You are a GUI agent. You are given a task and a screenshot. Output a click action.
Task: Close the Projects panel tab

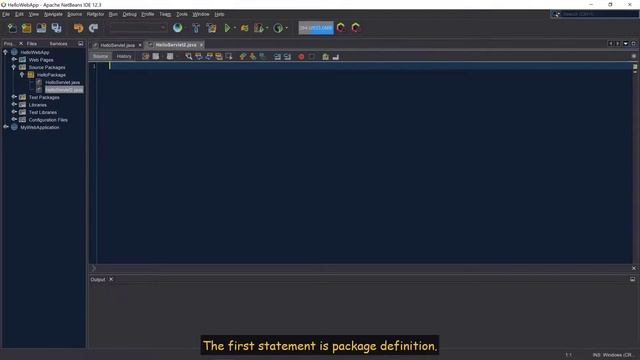[21, 44]
